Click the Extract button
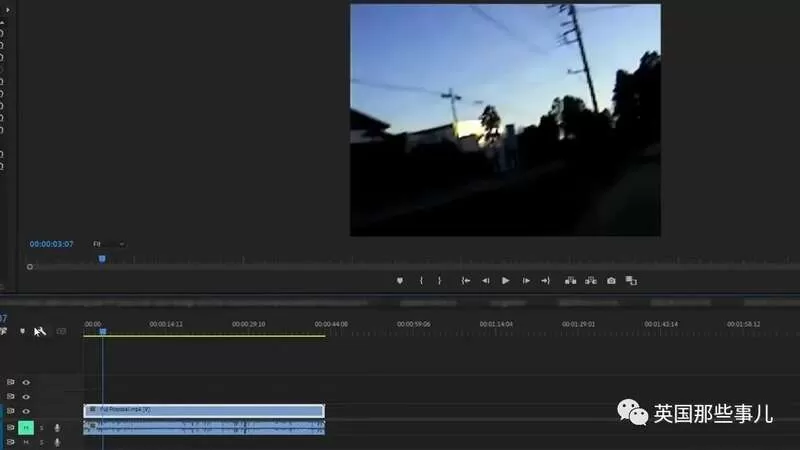The height and width of the screenshot is (450, 800). click(591, 281)
